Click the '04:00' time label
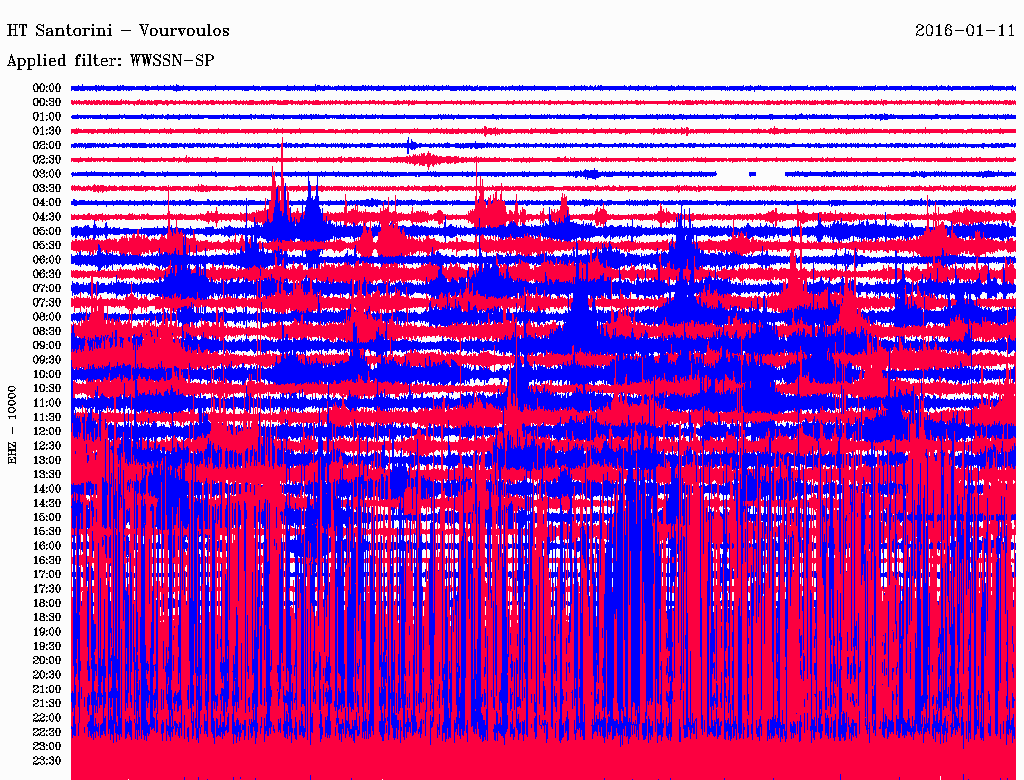This screenshot has height=780, width=1024. 47,203
